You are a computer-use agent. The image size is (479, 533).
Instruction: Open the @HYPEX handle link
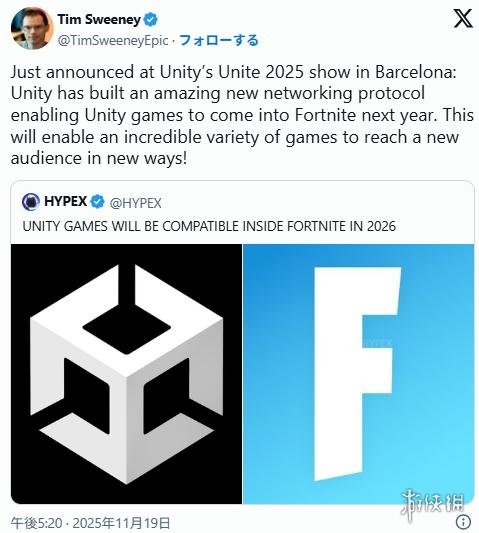pyautogui.click(x=135, y=203)
